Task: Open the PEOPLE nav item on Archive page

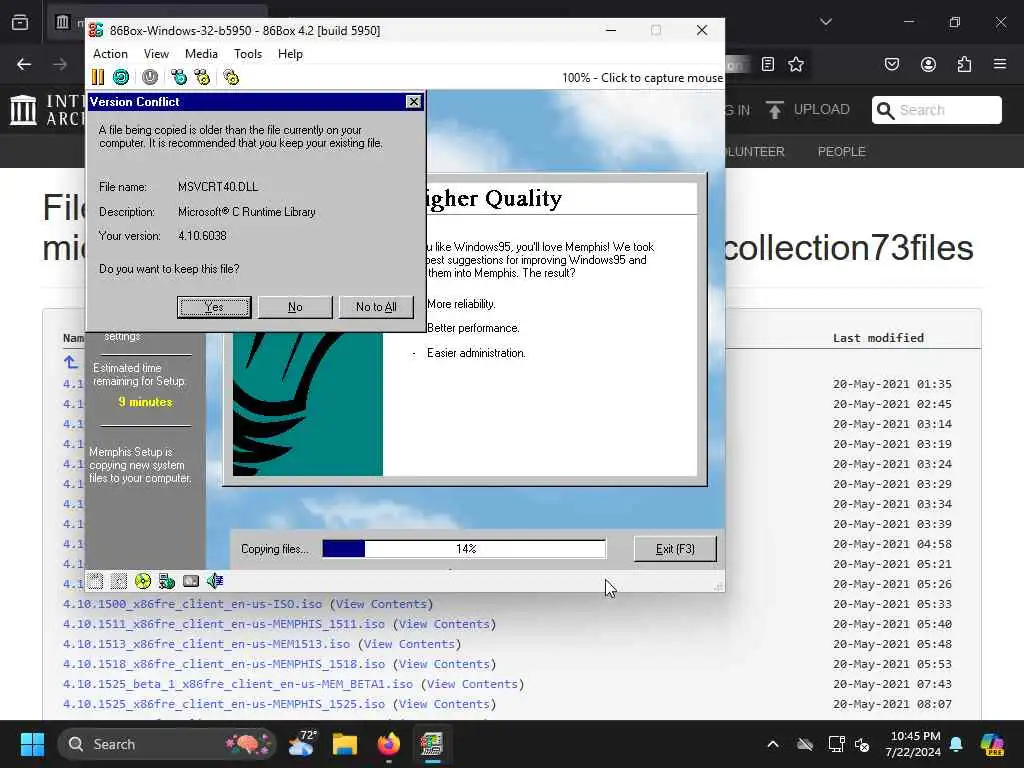Action: [841, 152]
